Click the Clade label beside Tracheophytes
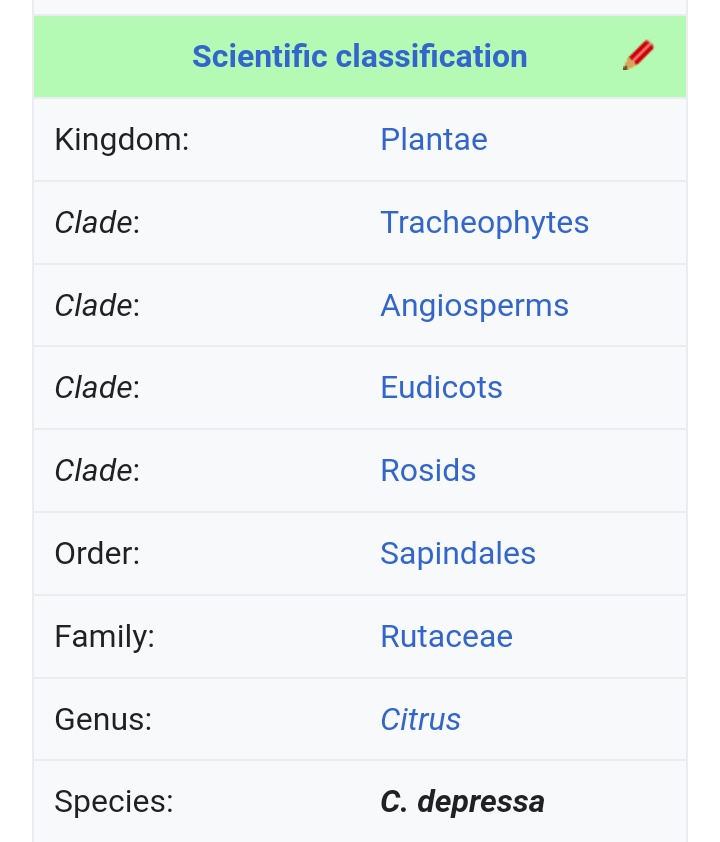This screenshot has width=720, height=842. (x=97, y=222)
